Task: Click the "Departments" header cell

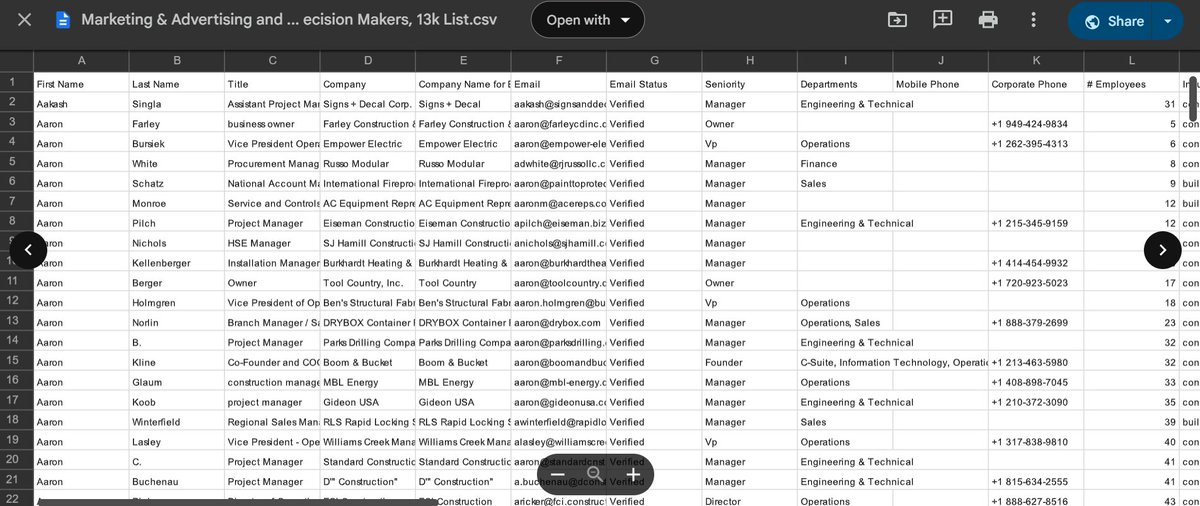Action: (x=845, y=84)
